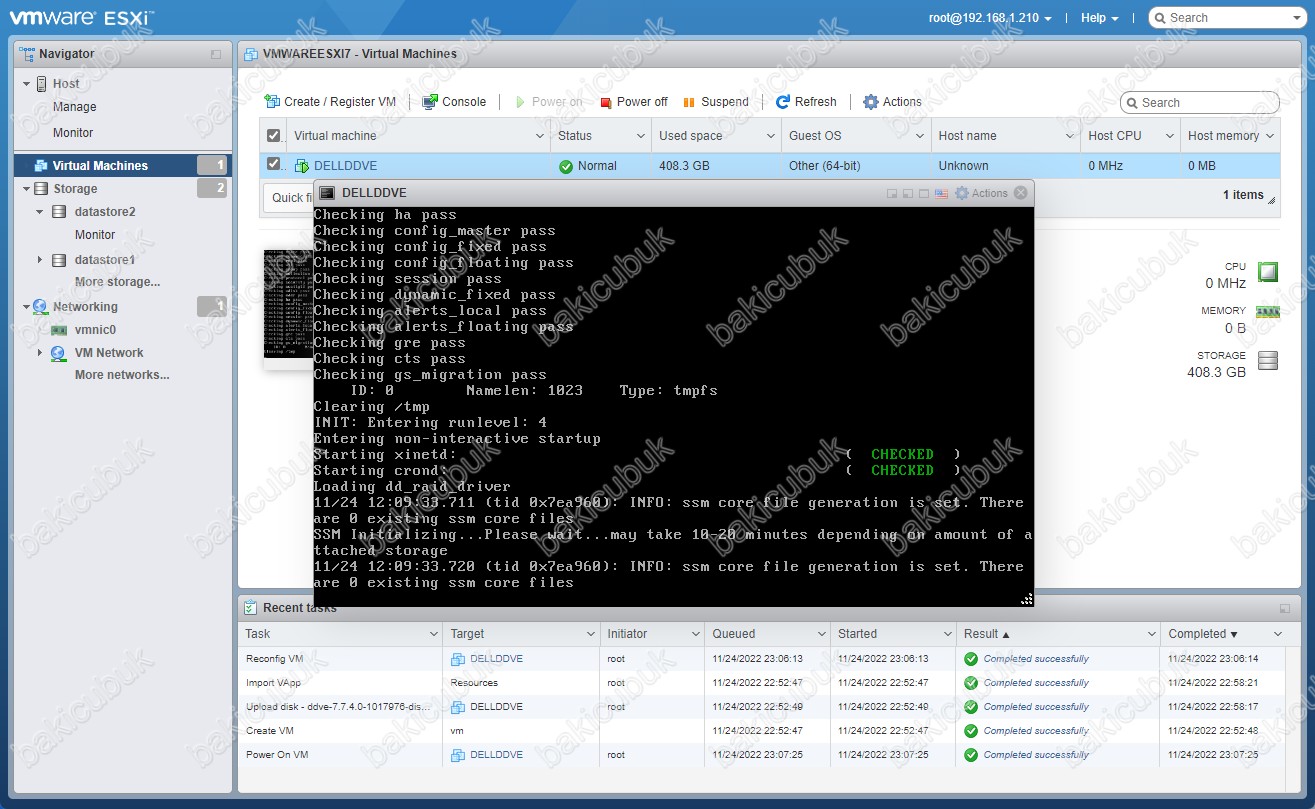Select Monitor under datastore2

pyautogui.click(x=95, y=235)
